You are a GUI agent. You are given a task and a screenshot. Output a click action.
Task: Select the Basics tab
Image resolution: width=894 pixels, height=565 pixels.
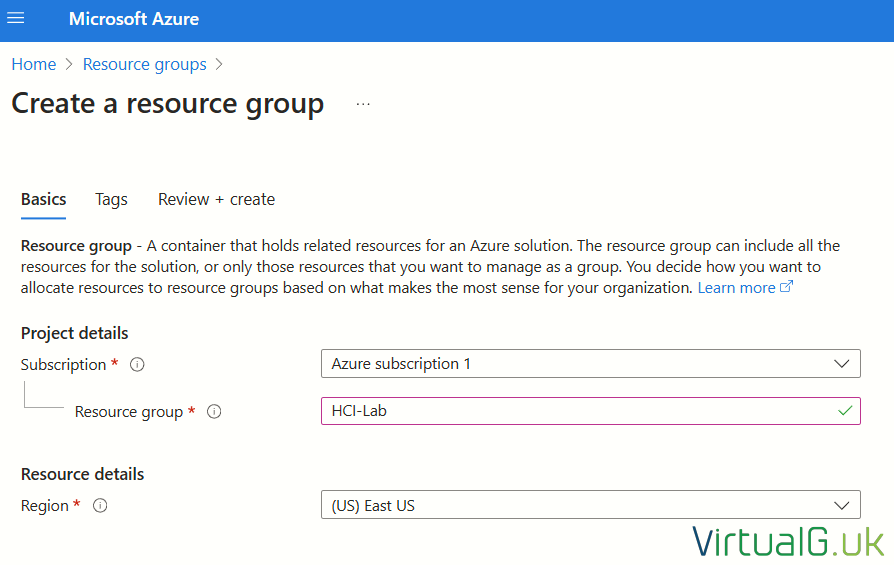click(x=43, y=200)
